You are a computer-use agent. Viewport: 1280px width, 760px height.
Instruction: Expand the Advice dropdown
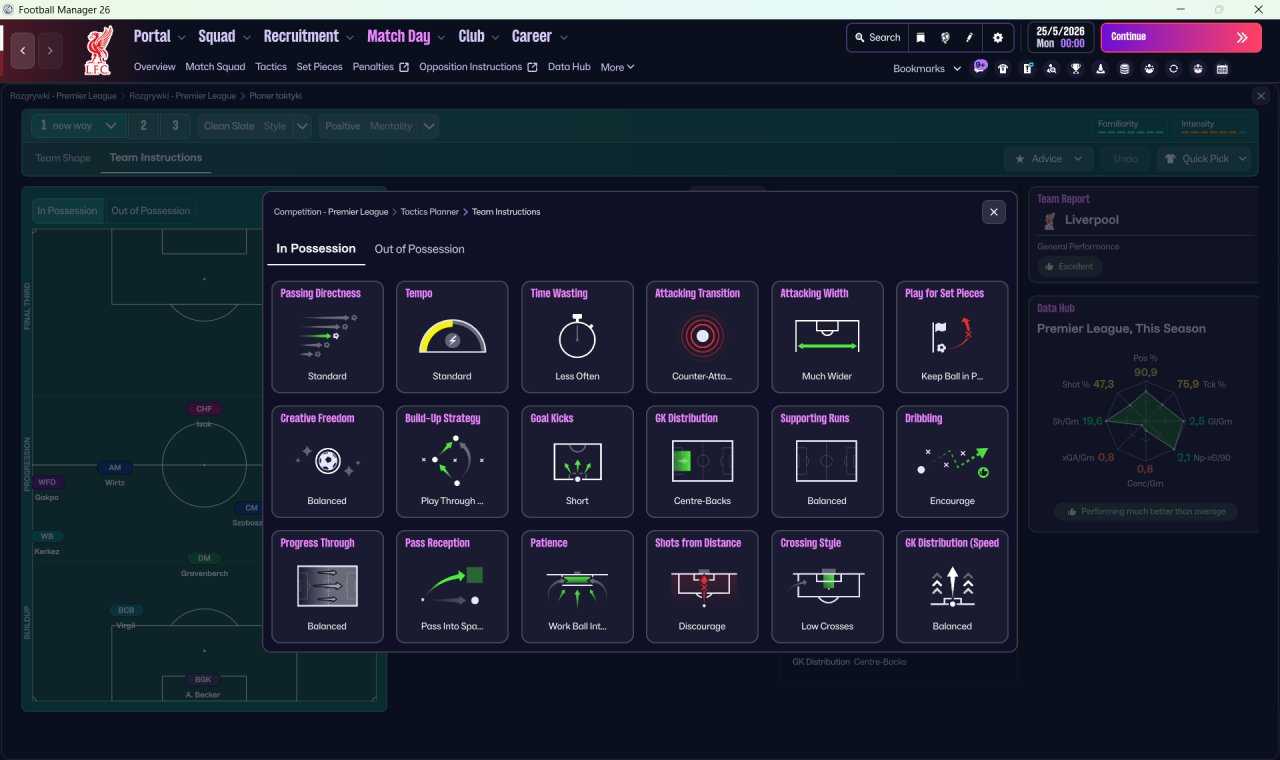pos(1049,158)
